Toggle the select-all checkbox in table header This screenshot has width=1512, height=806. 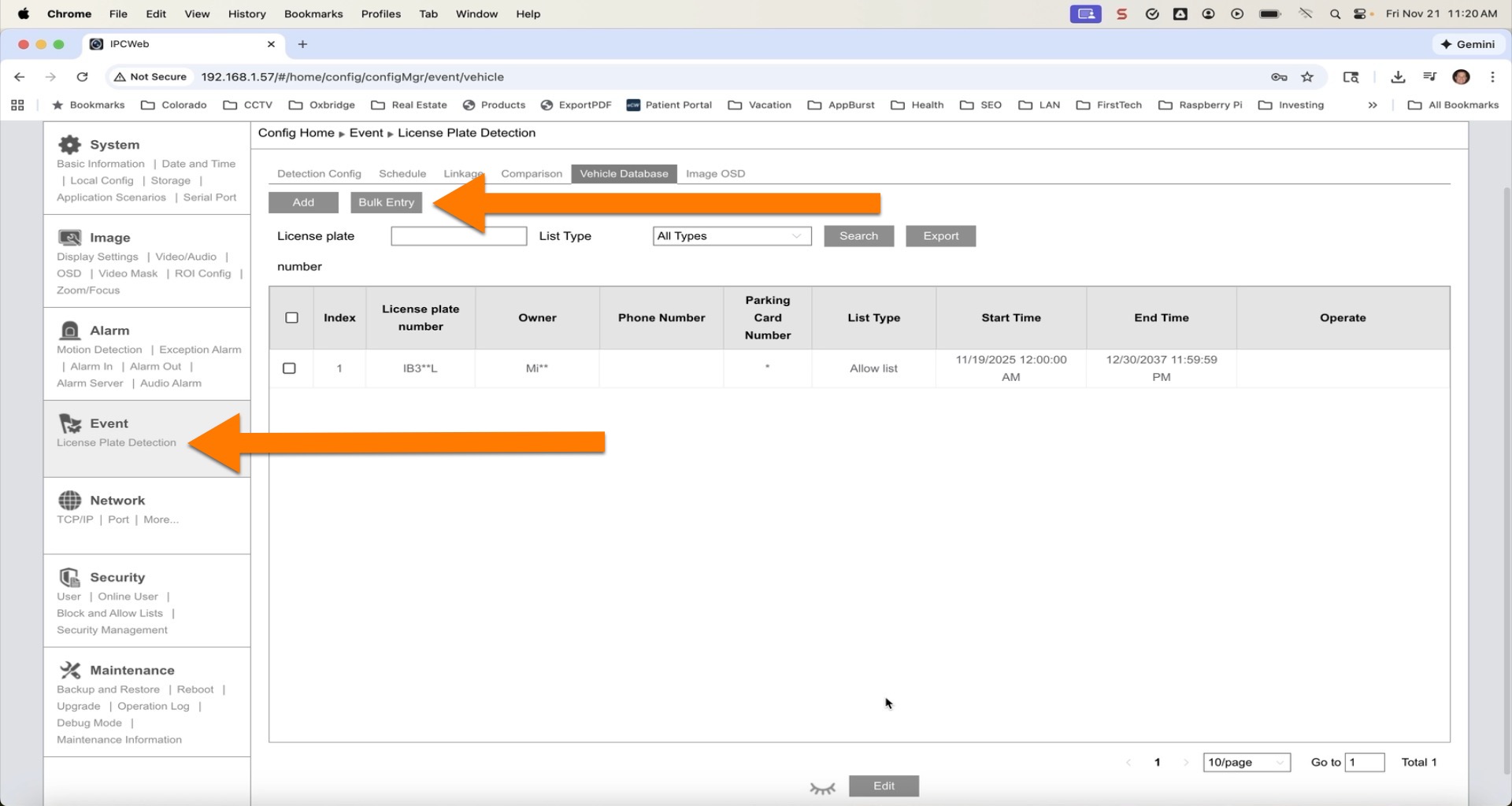click(x=291, y=318)
